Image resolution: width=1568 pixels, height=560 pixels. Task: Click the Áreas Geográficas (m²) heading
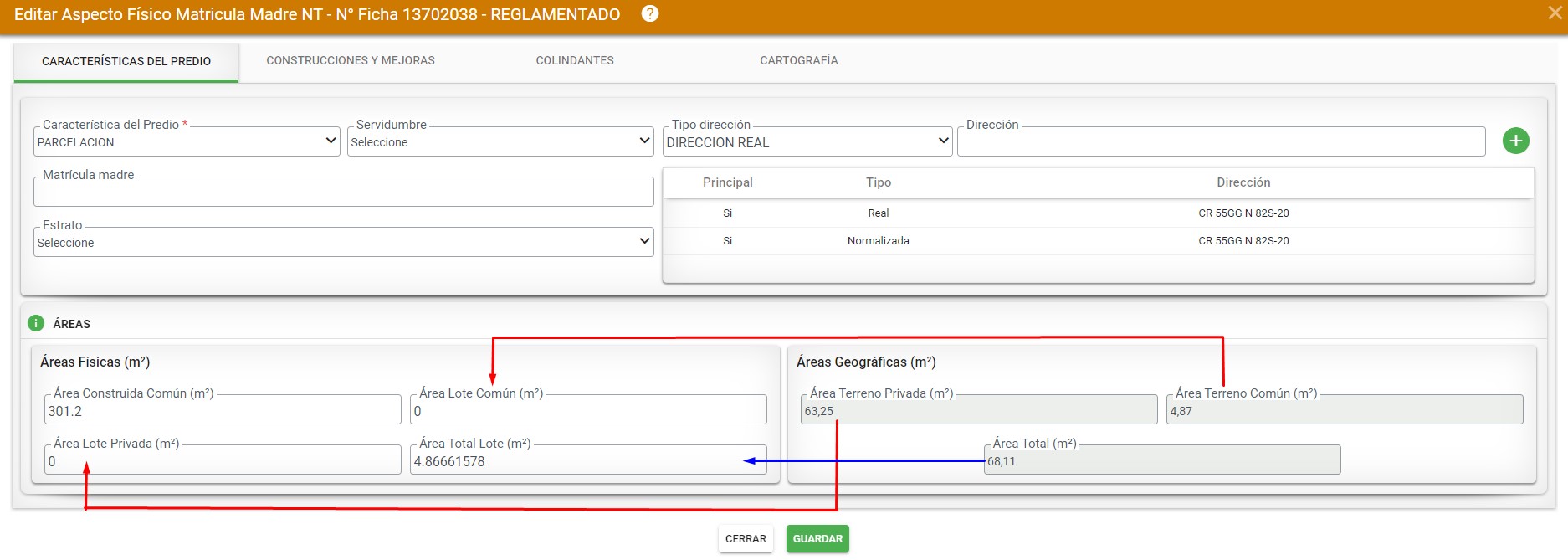pyautogui.click(x=866, y=362)
